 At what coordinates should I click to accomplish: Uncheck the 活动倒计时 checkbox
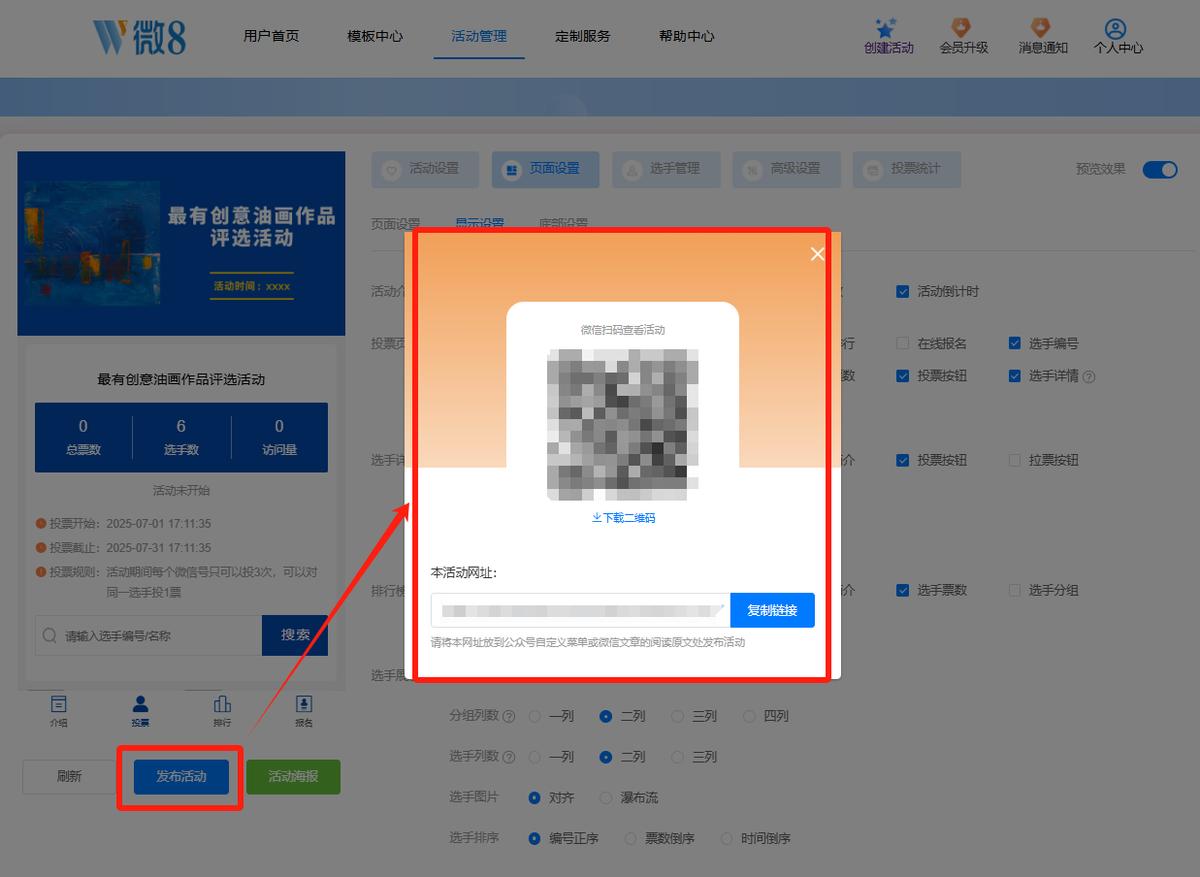click(x=903, y=292)
